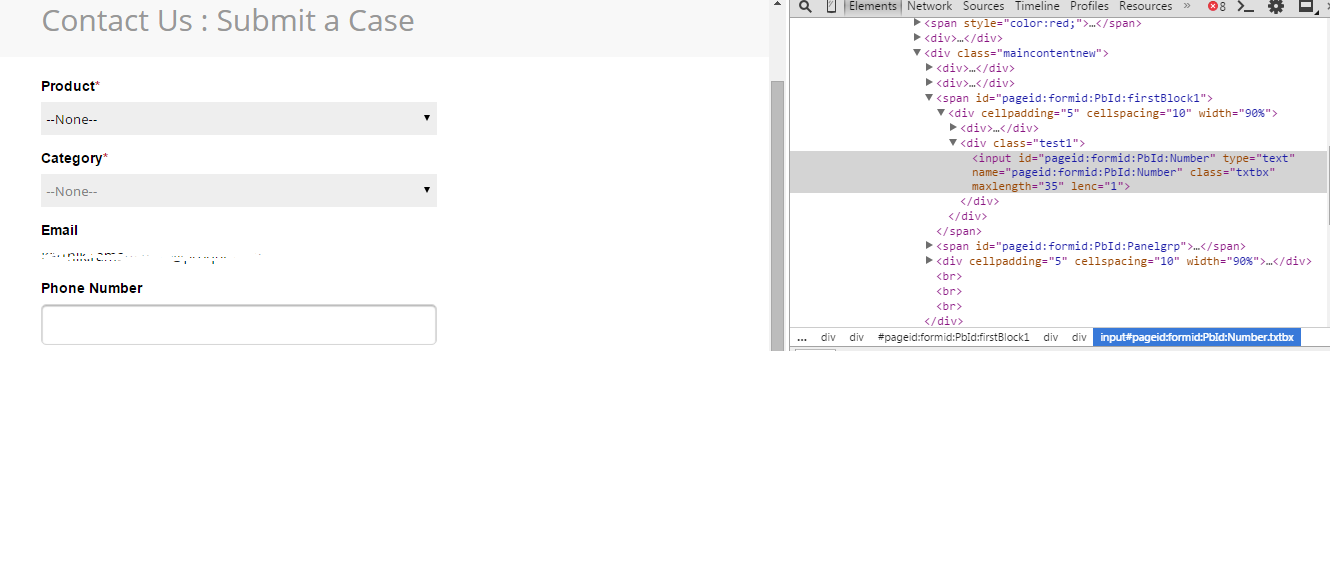Open DevTools settings gear icon

click(1276, 6)
